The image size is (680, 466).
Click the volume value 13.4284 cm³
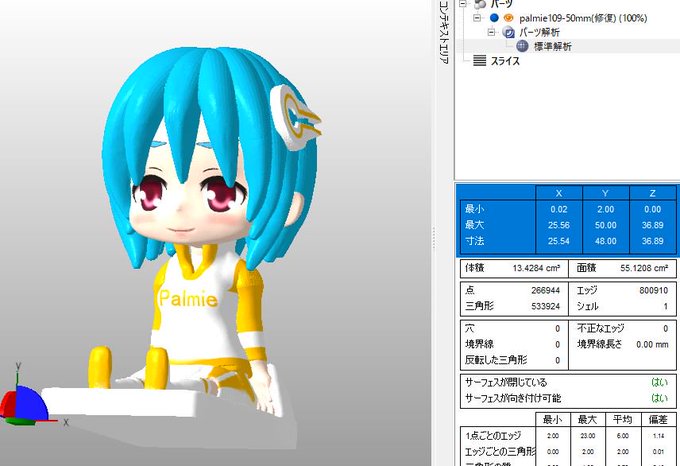[x=536, y=268]
